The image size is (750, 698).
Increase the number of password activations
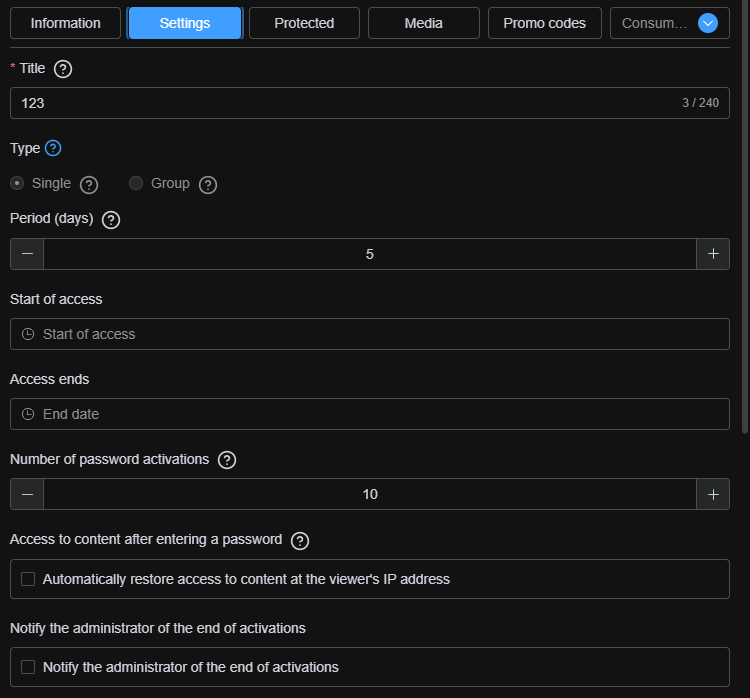click(x=713, y=494)
